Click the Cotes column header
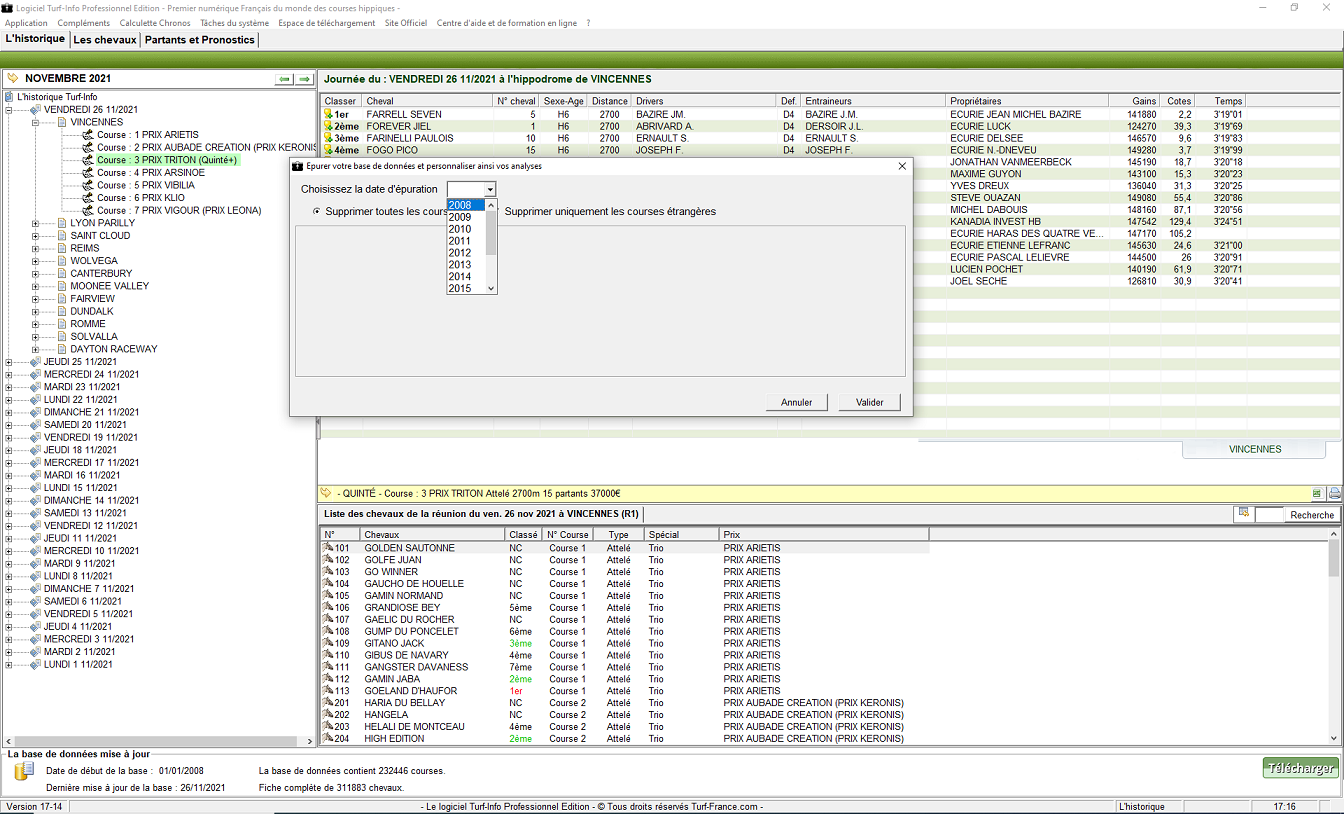The height and width of the screenshot is (814, 1344). pos(1179,101)
